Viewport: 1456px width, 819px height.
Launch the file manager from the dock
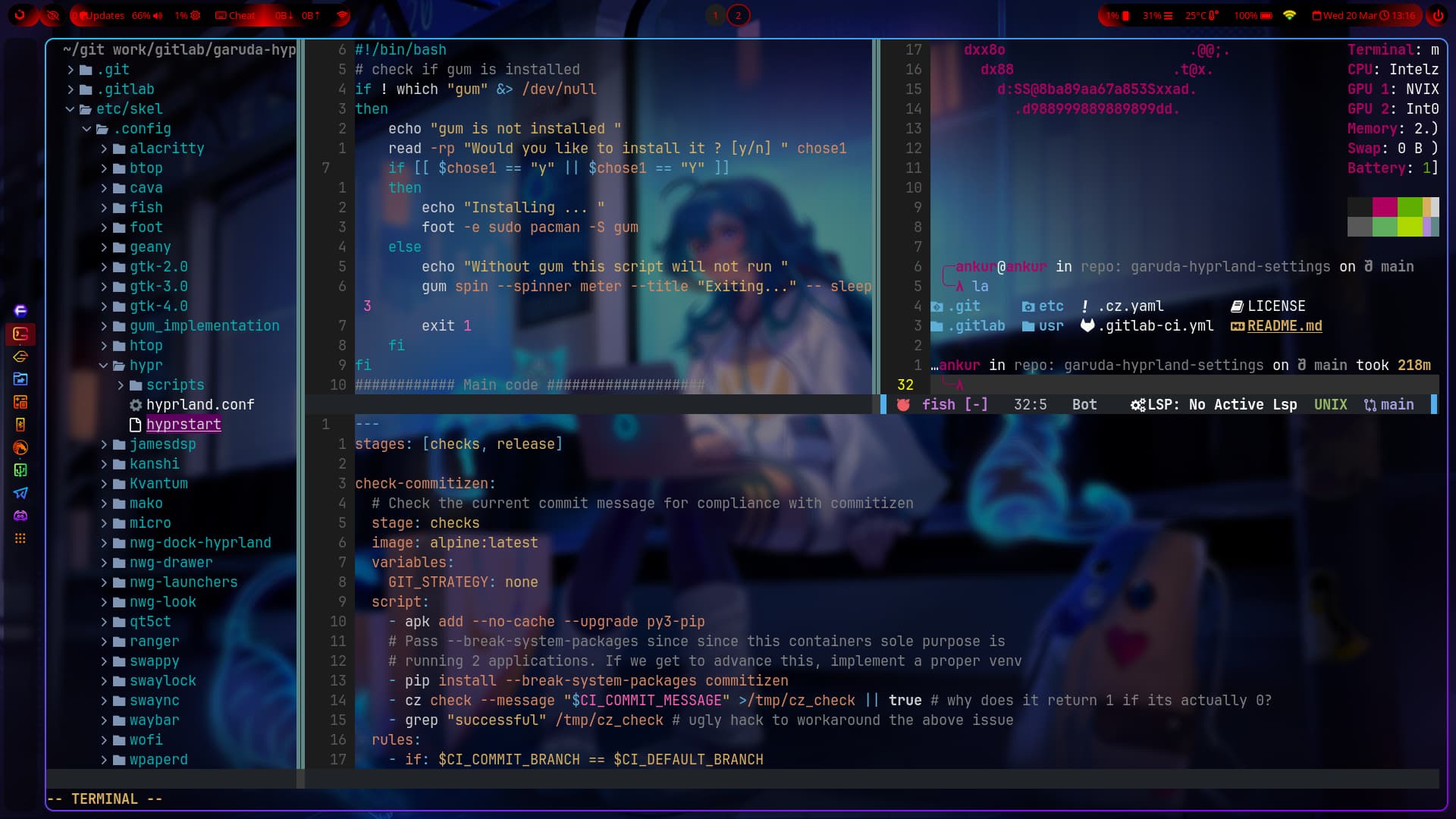[20, 379]
